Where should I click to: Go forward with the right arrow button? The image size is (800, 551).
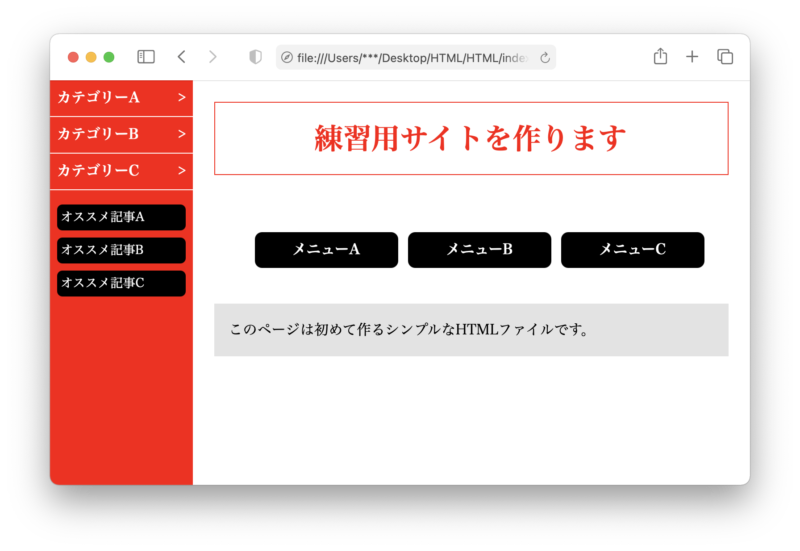tap(213, 57)
